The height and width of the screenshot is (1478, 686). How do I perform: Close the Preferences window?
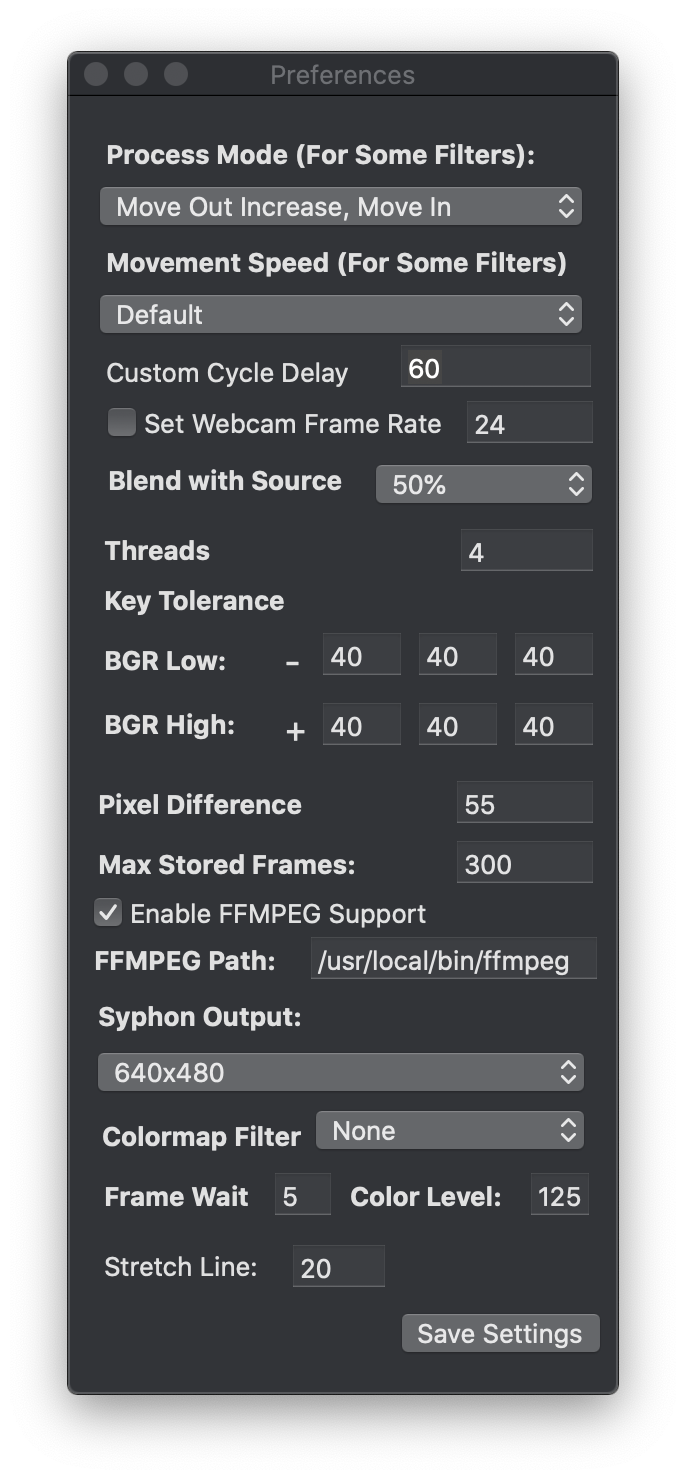[96, 75]
